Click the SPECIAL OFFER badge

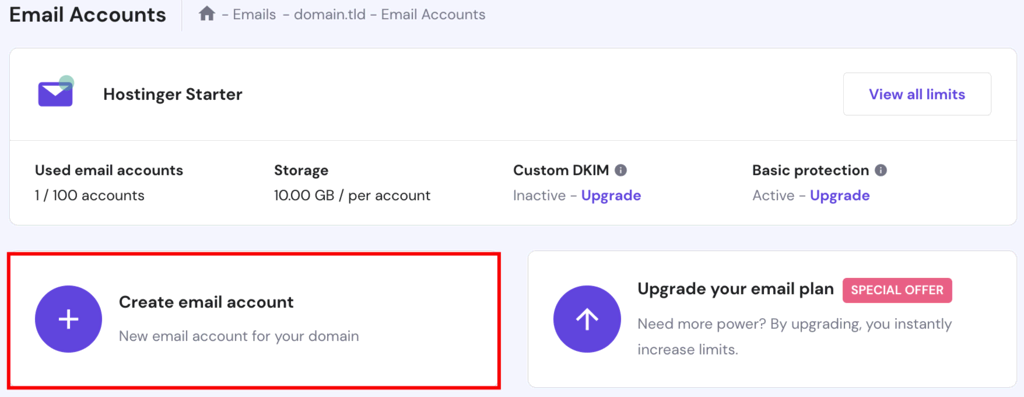(x=897, y=291)
